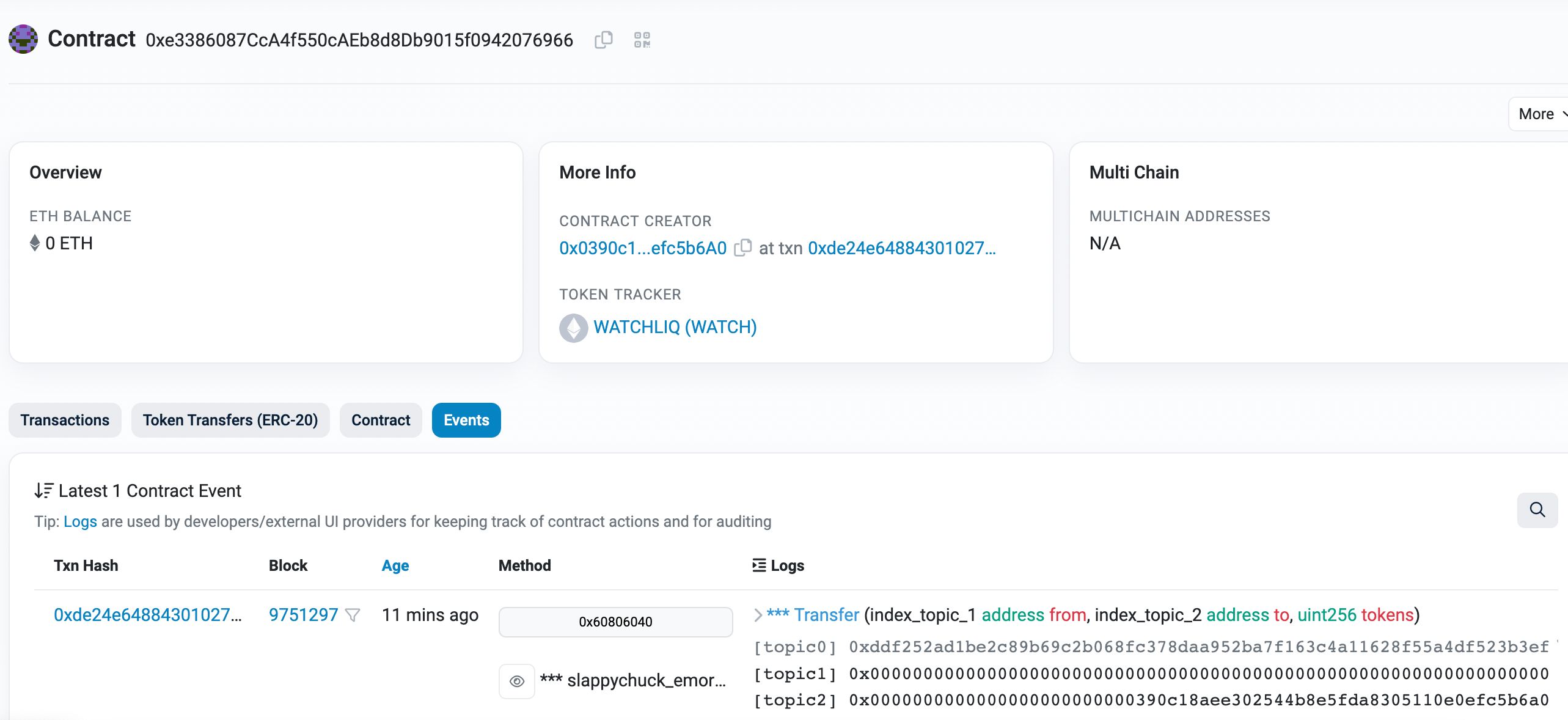Filter events by block 9751297 funnel icon
Screen dimensions: 1568x720
coord(353,615)
